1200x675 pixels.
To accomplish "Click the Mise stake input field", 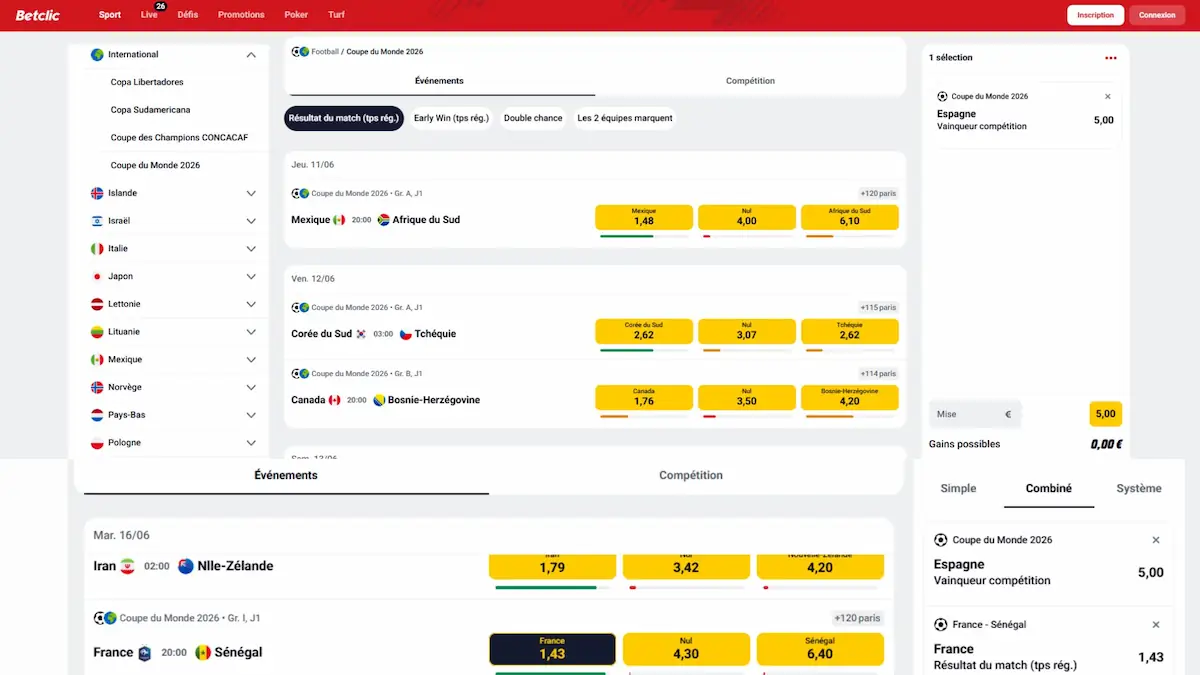I will tap(975, 414).
